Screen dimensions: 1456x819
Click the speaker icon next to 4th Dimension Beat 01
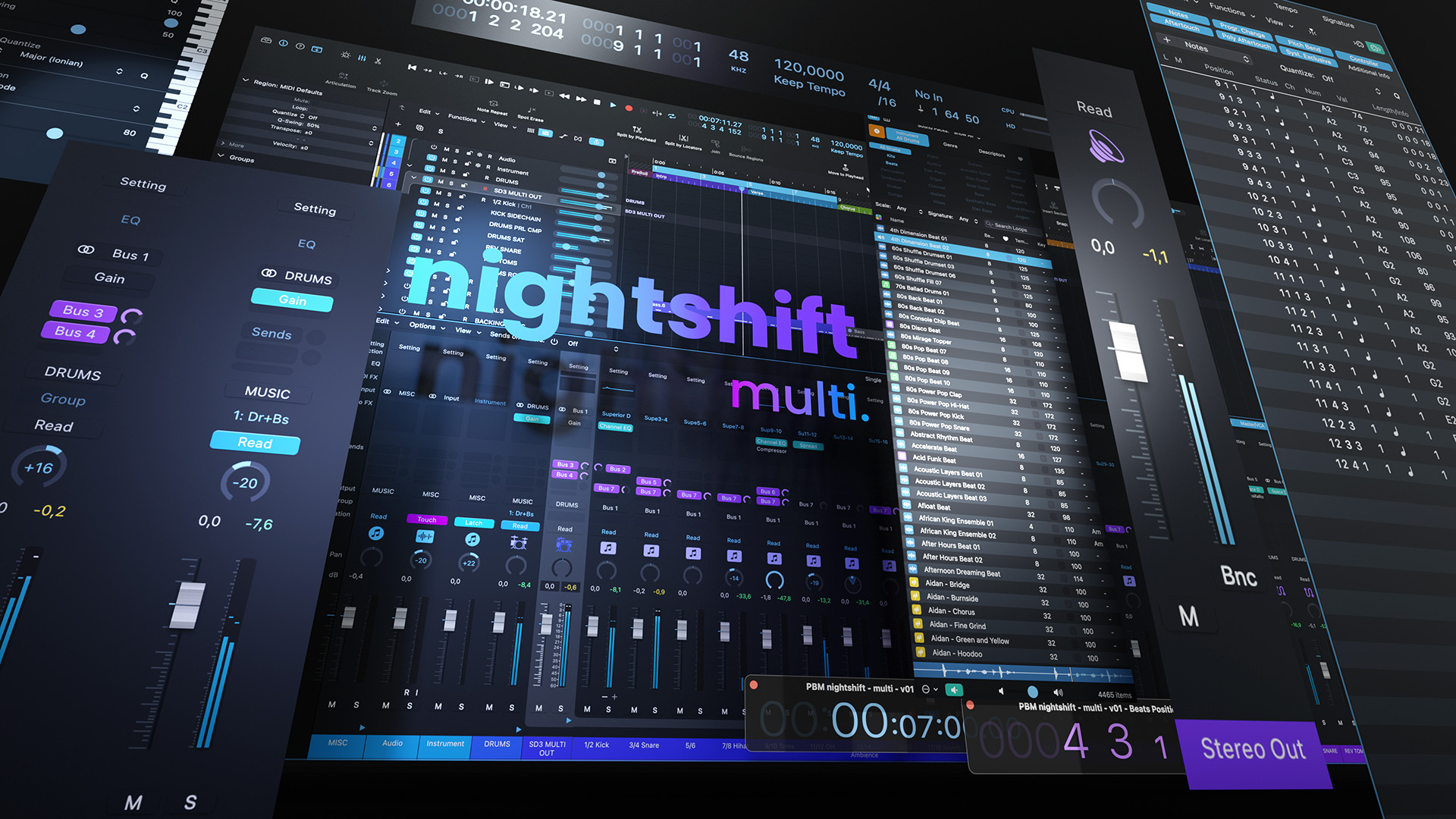[x=880, y=237]
